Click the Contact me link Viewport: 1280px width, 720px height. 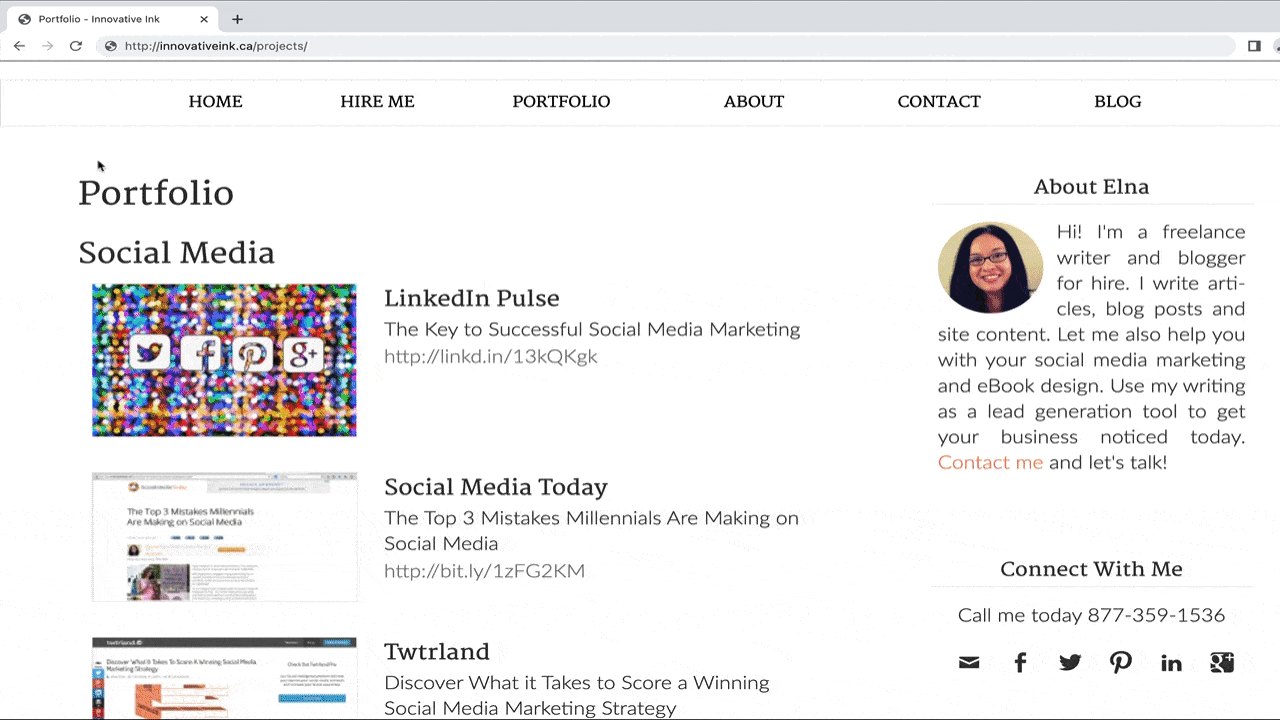click(990, 463)
